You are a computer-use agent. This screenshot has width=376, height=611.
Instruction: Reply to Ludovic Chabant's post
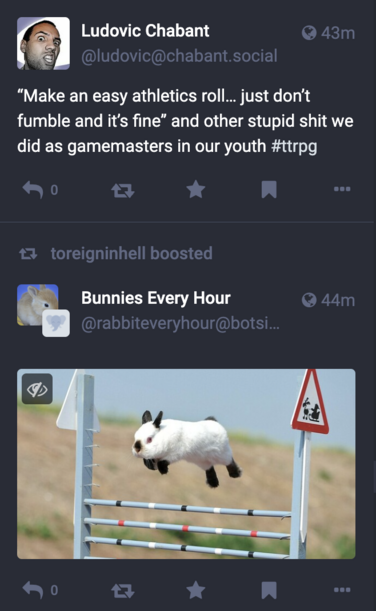point(33,190)
